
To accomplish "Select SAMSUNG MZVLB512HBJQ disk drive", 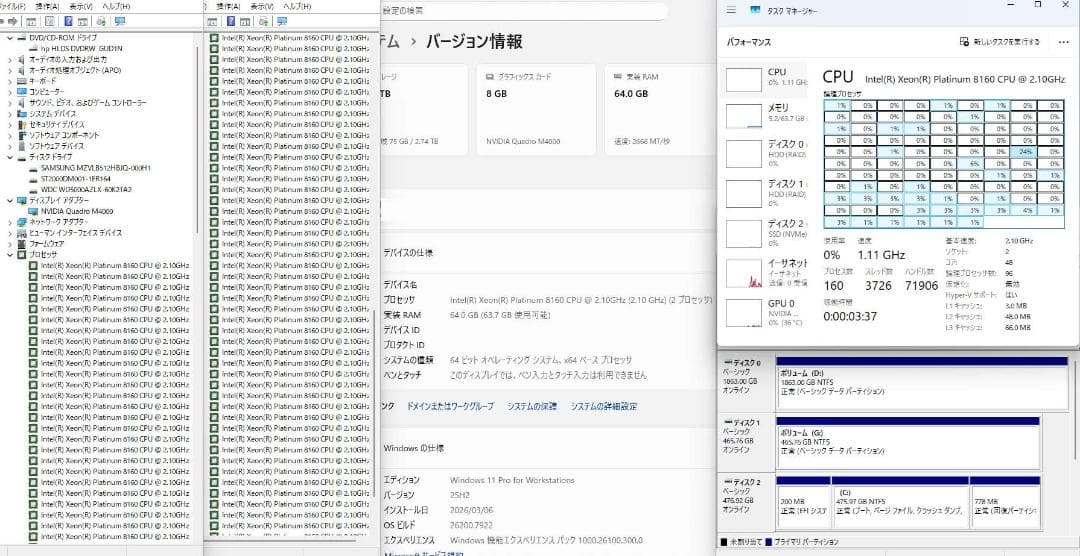I will (90, 167).
